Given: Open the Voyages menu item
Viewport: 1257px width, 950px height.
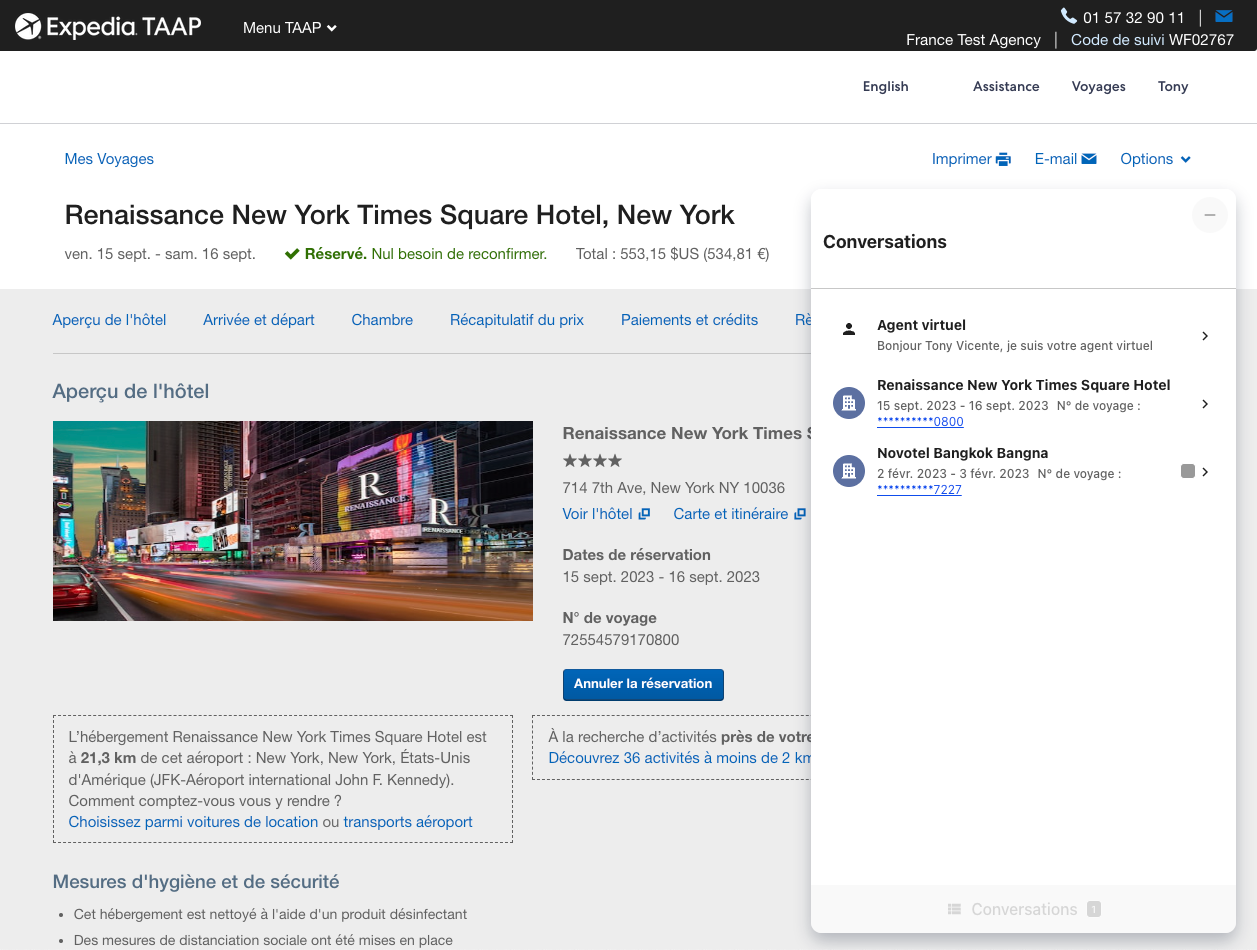Looking at the screenshot, I should (1098, 86).
